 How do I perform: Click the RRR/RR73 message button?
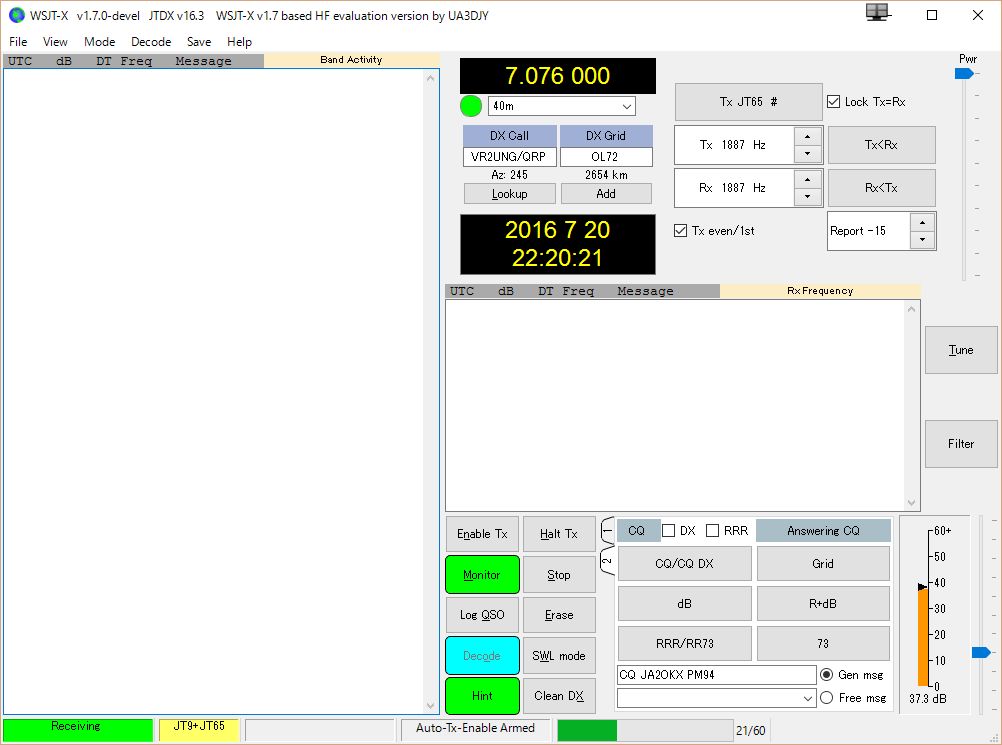(684, 643)
